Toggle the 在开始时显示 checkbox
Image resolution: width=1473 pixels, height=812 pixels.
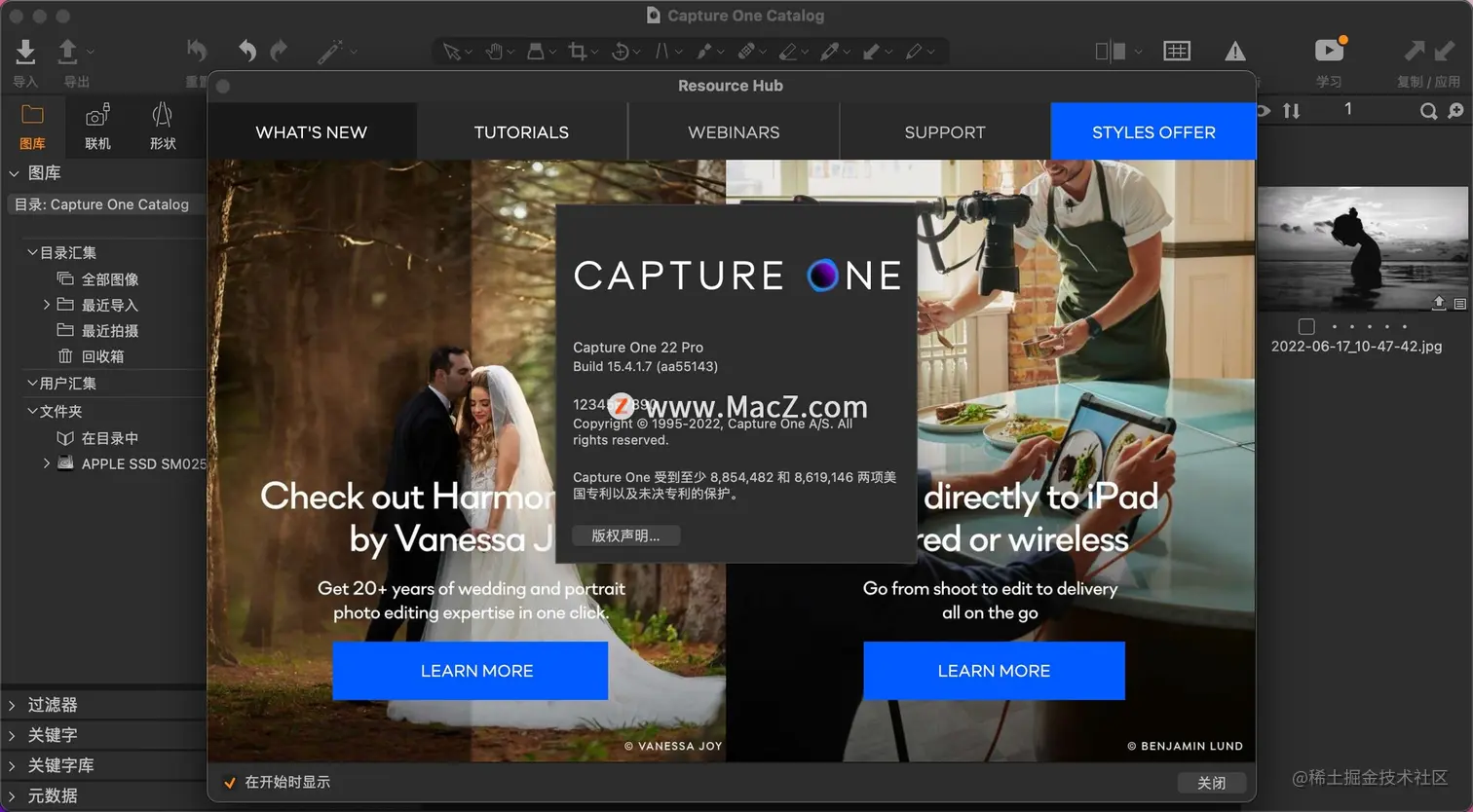point(230,782)
